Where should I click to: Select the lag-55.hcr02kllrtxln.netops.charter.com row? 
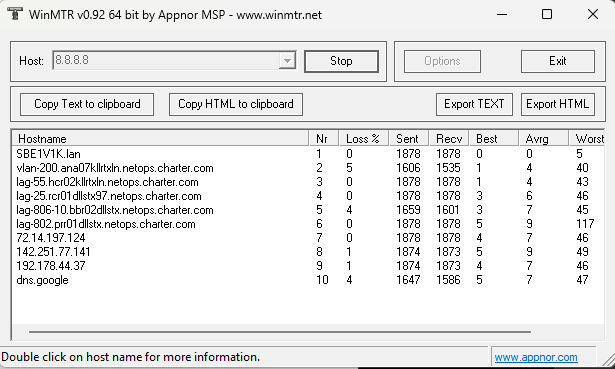click(308, 182)
